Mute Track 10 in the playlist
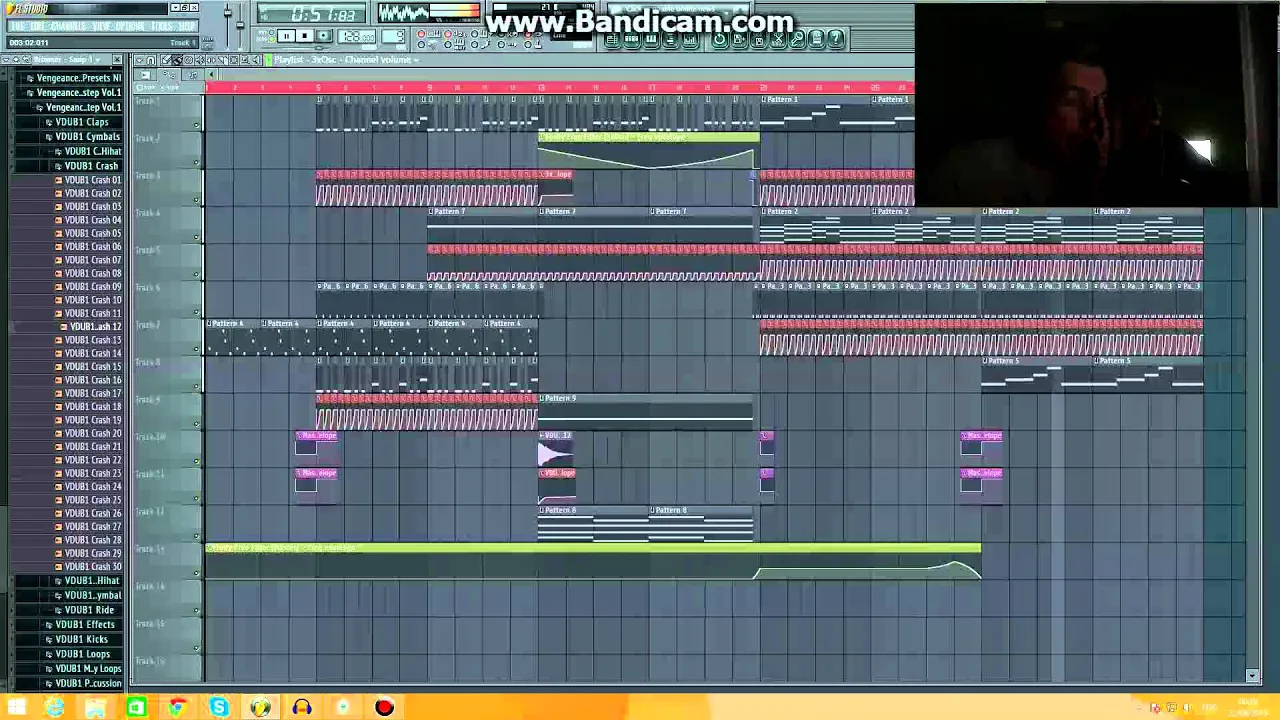The image size is (1280, 720). [x=197, y=462]
